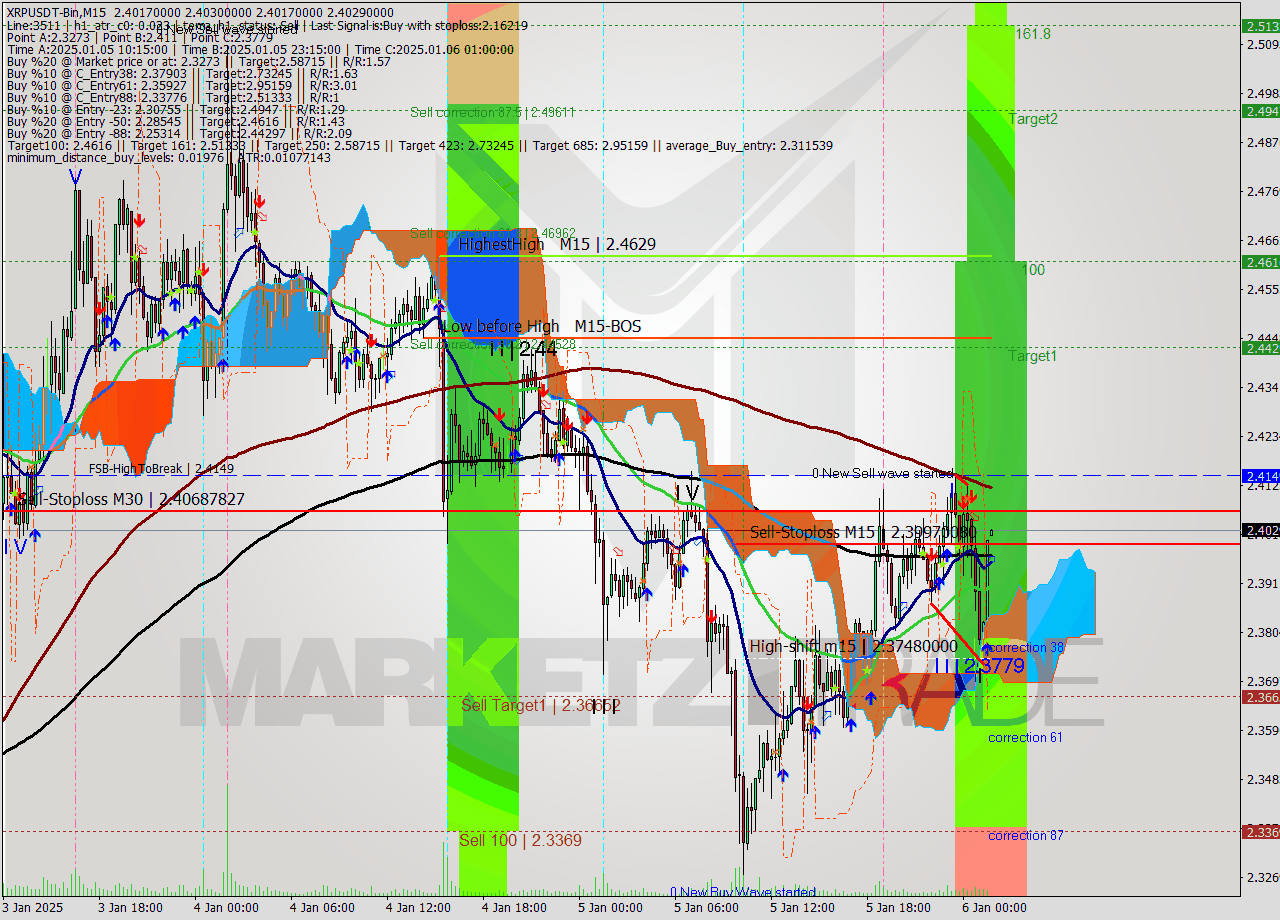Select the 'correction 61' label
Viewport: 1280px width, 920px height.
(x=1025, y=737)
